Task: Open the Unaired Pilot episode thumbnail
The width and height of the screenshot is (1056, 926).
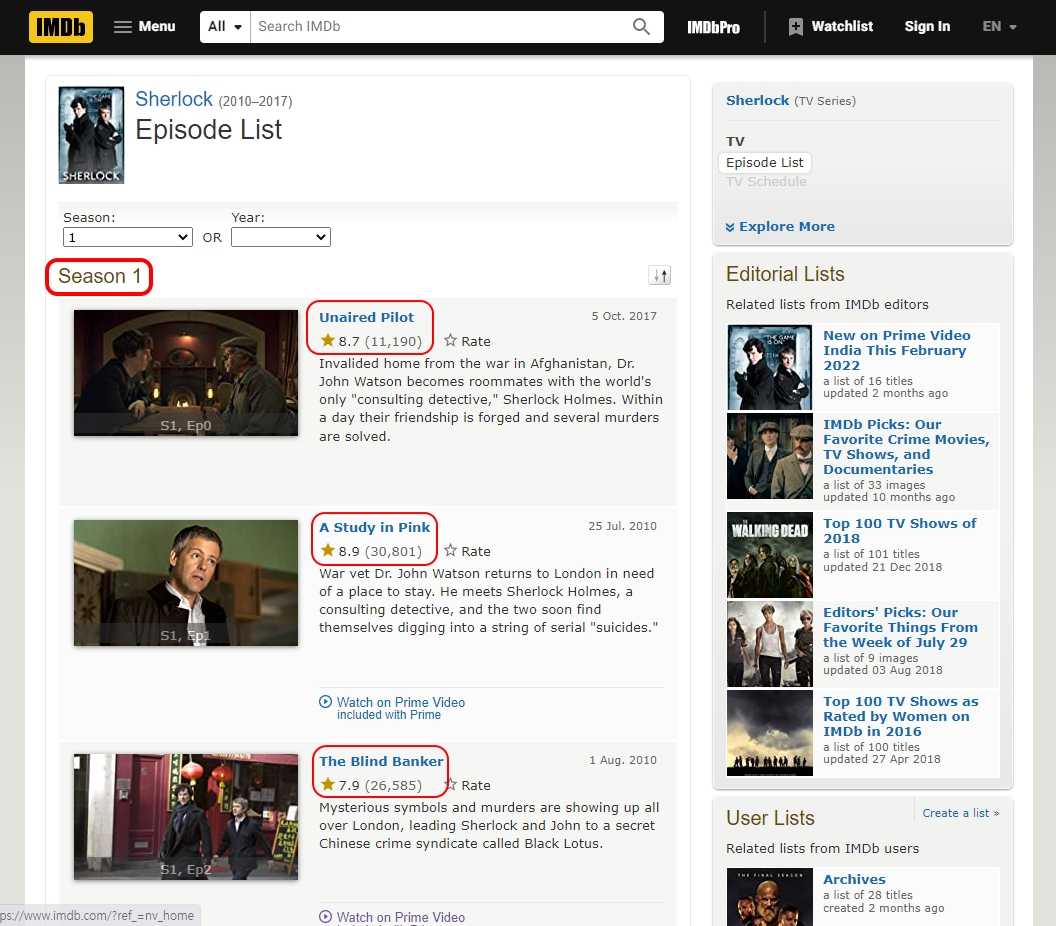Action: [186, 372]
